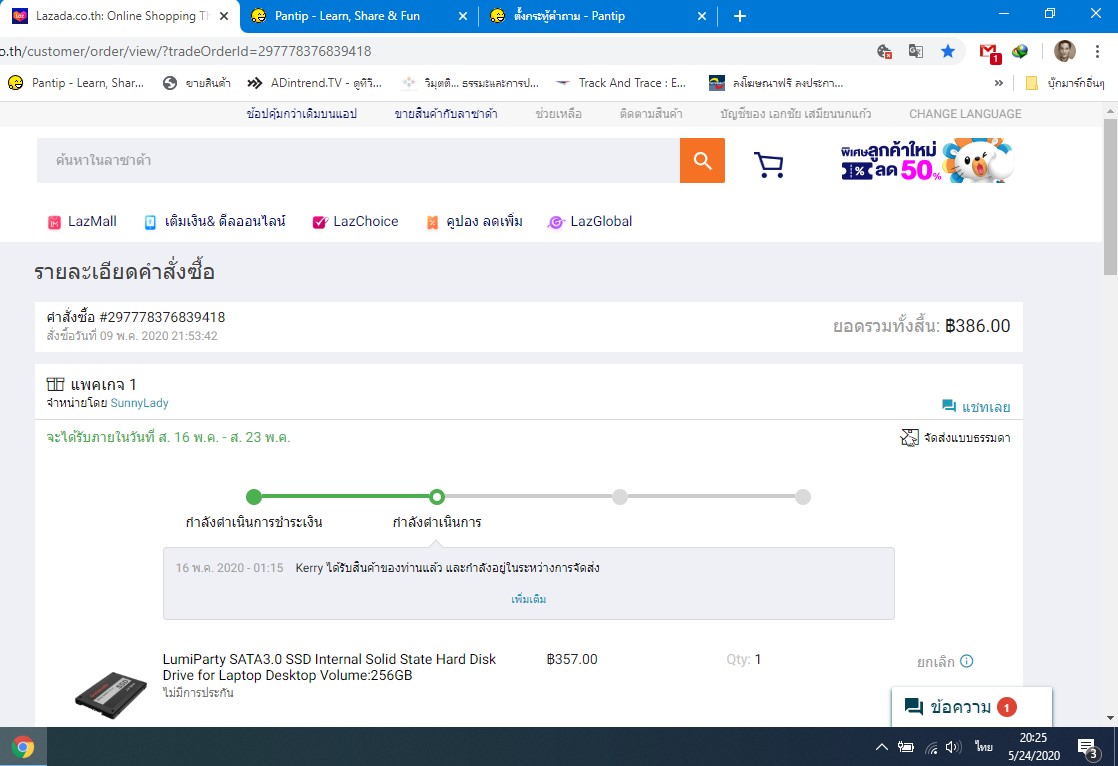Close the Lazada tab
The height and width of the screenshot is (766, 1118).
tap(224, 16)
